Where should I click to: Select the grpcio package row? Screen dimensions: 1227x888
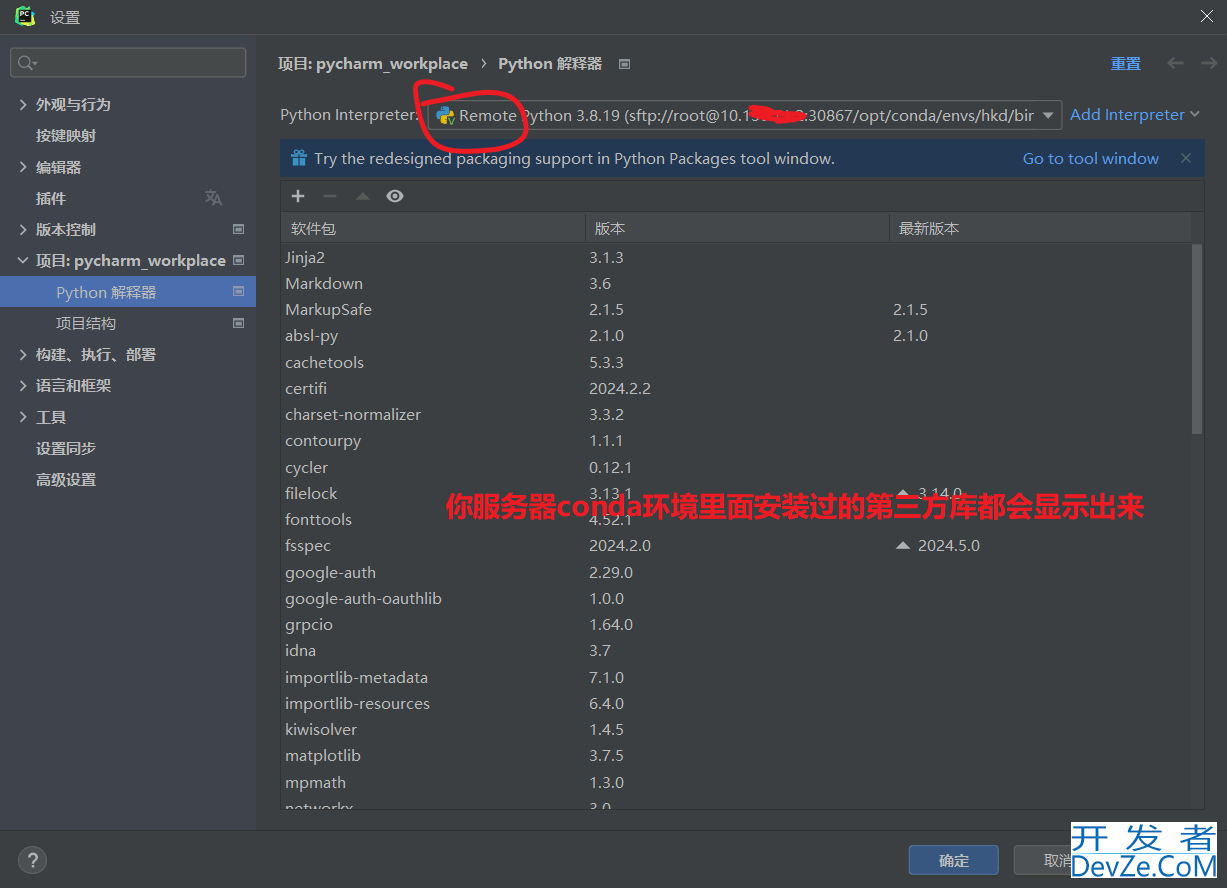[x=736, y=624]
